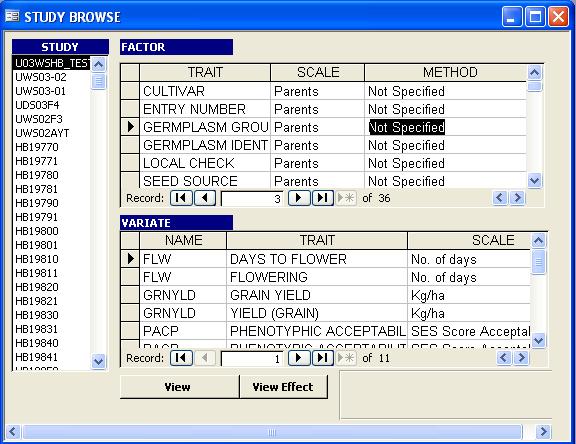Jump to last record in VARIATE navigator
The width and height of the screenshot is (576, 444).
[x=323, y=358]
